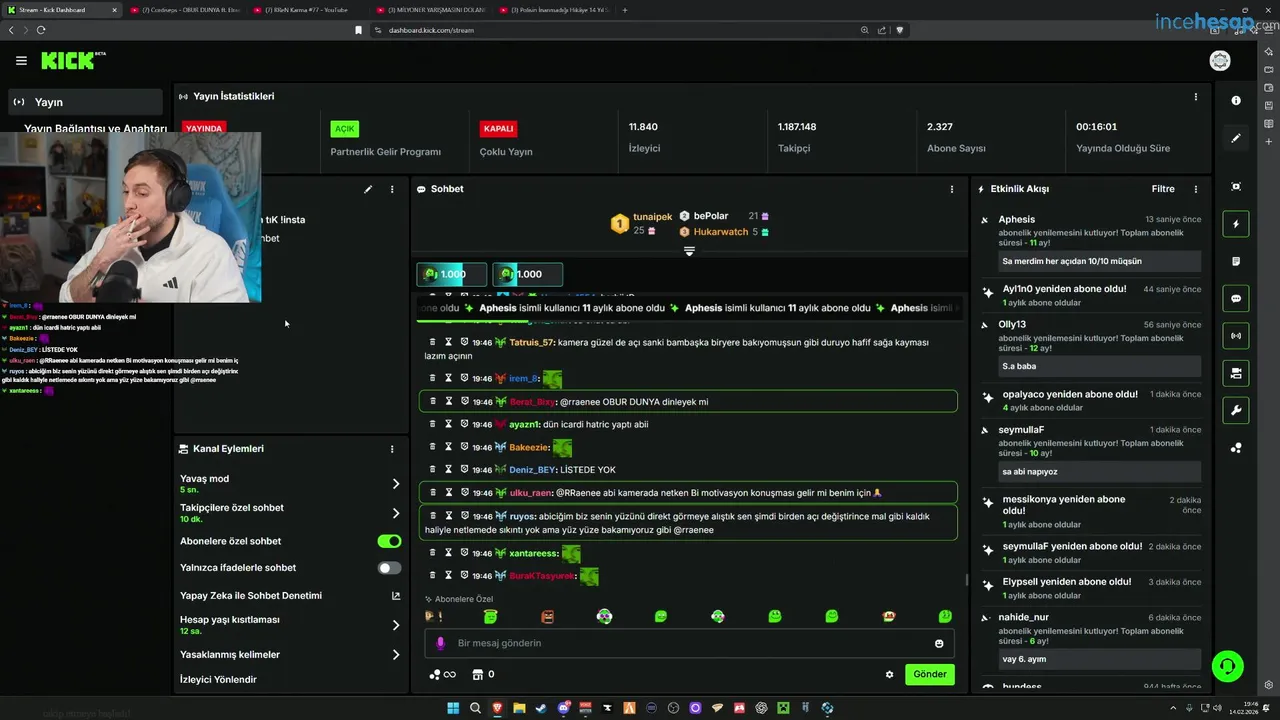
Task: Click the Yayın Bağlantısı ve Anahtarı link
Action: tap(95, 129)
